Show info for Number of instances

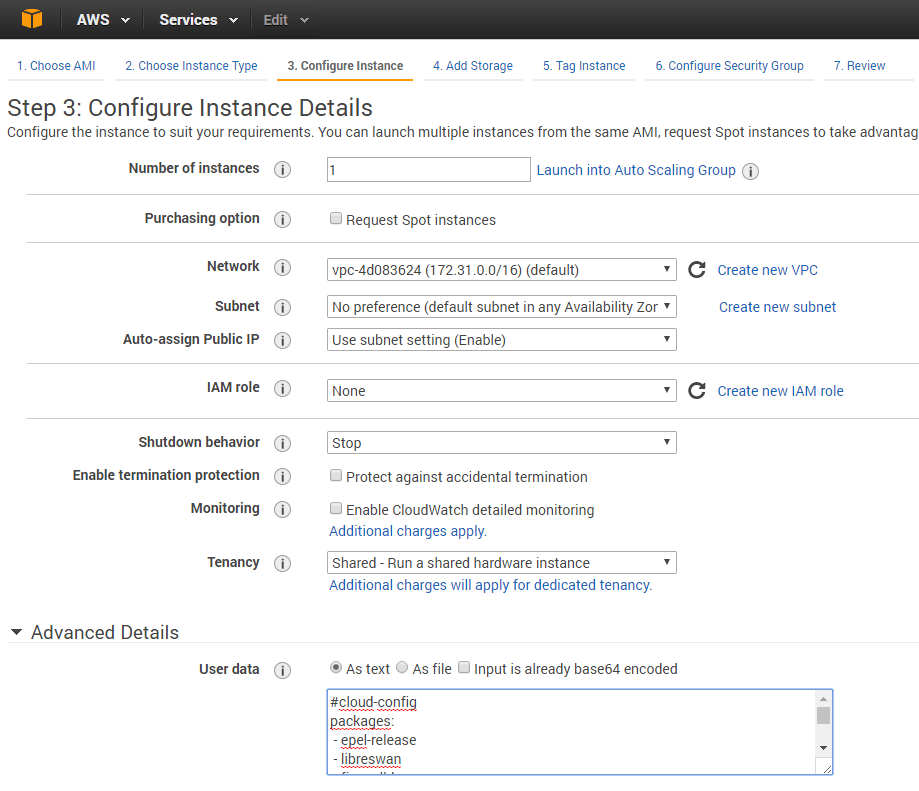282,169
